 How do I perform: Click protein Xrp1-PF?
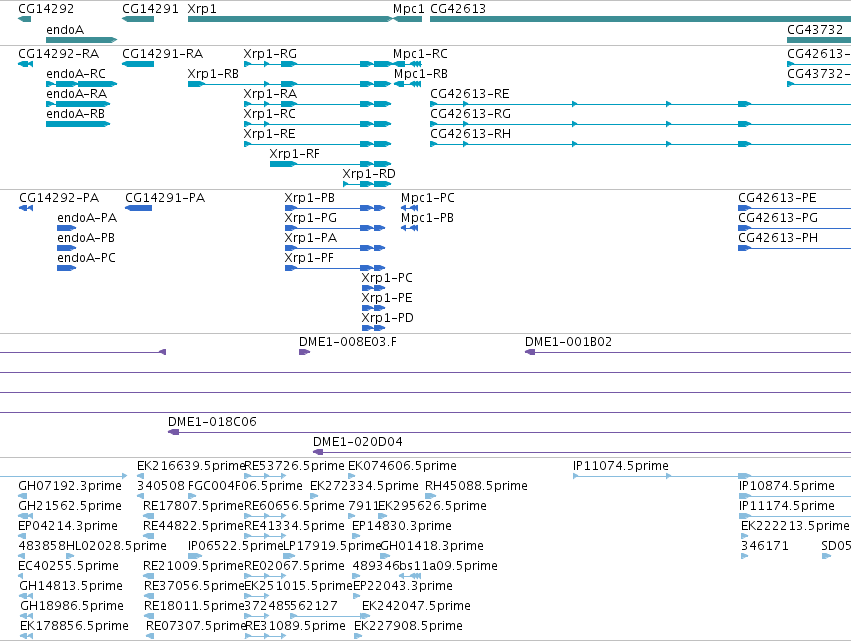[309, 258]
